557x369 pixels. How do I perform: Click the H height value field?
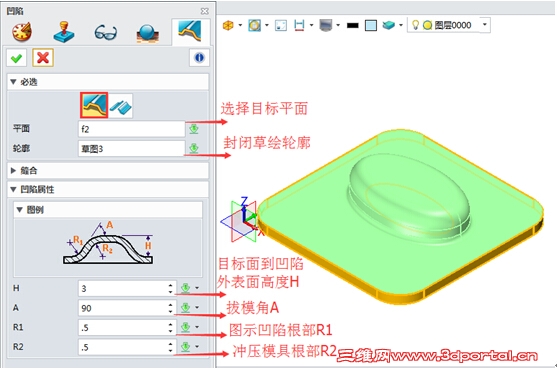click(x=123, y=288)
